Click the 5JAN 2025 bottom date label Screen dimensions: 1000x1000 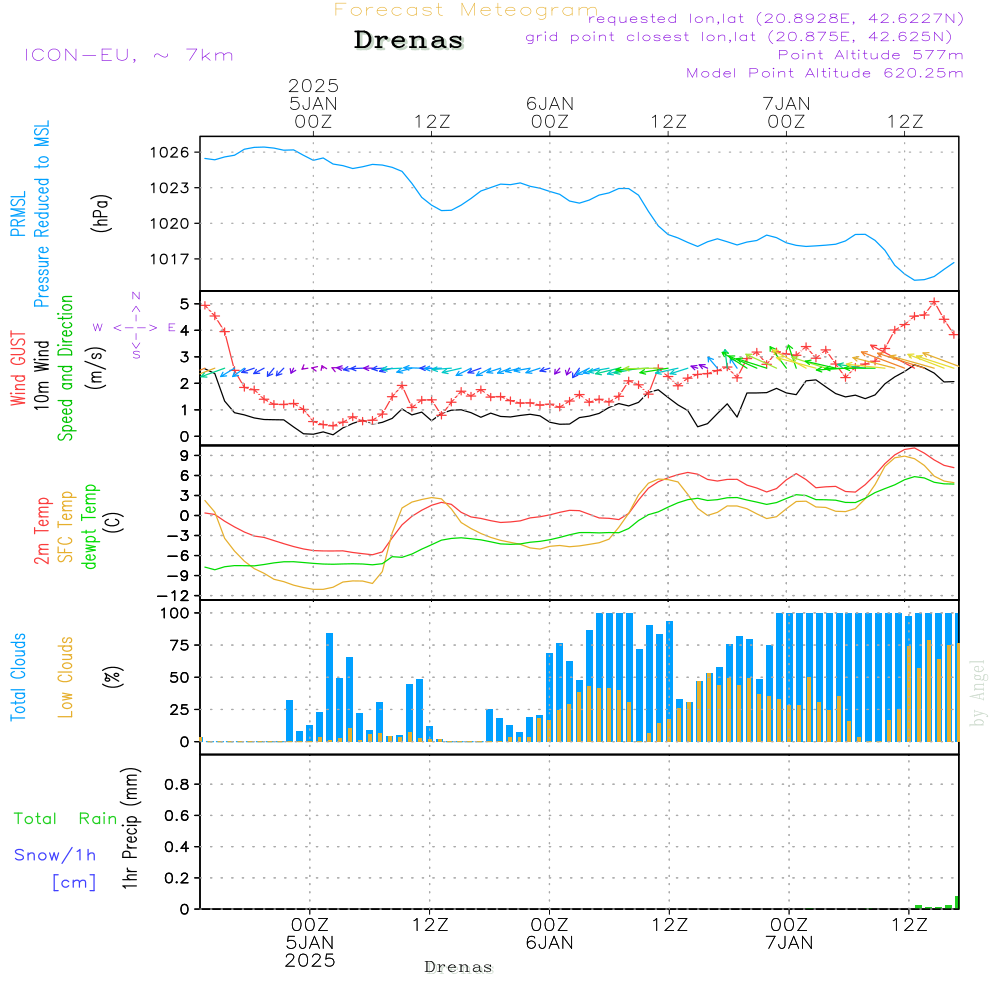pyautogui.click(x=310, y=952)
